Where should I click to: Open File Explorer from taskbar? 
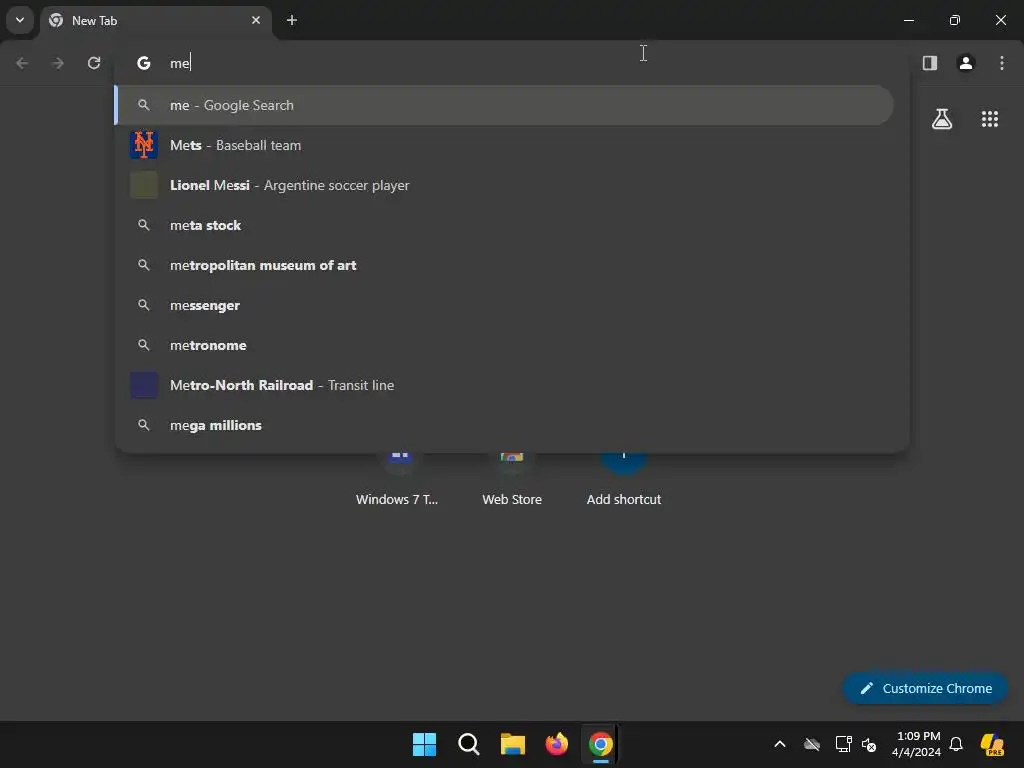pyautogui.click(x=513, y=744)
